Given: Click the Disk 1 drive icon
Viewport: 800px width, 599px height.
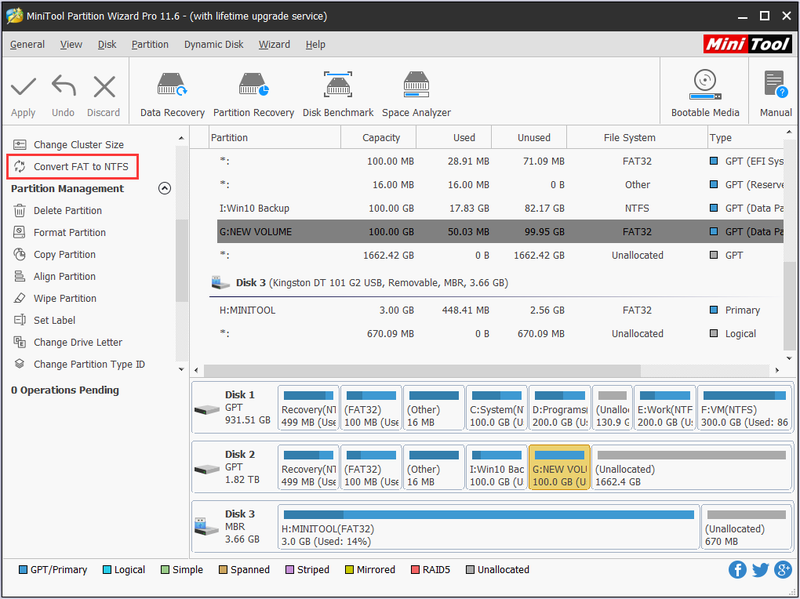Looking at the screenshot, I should [x=207, y=409].
